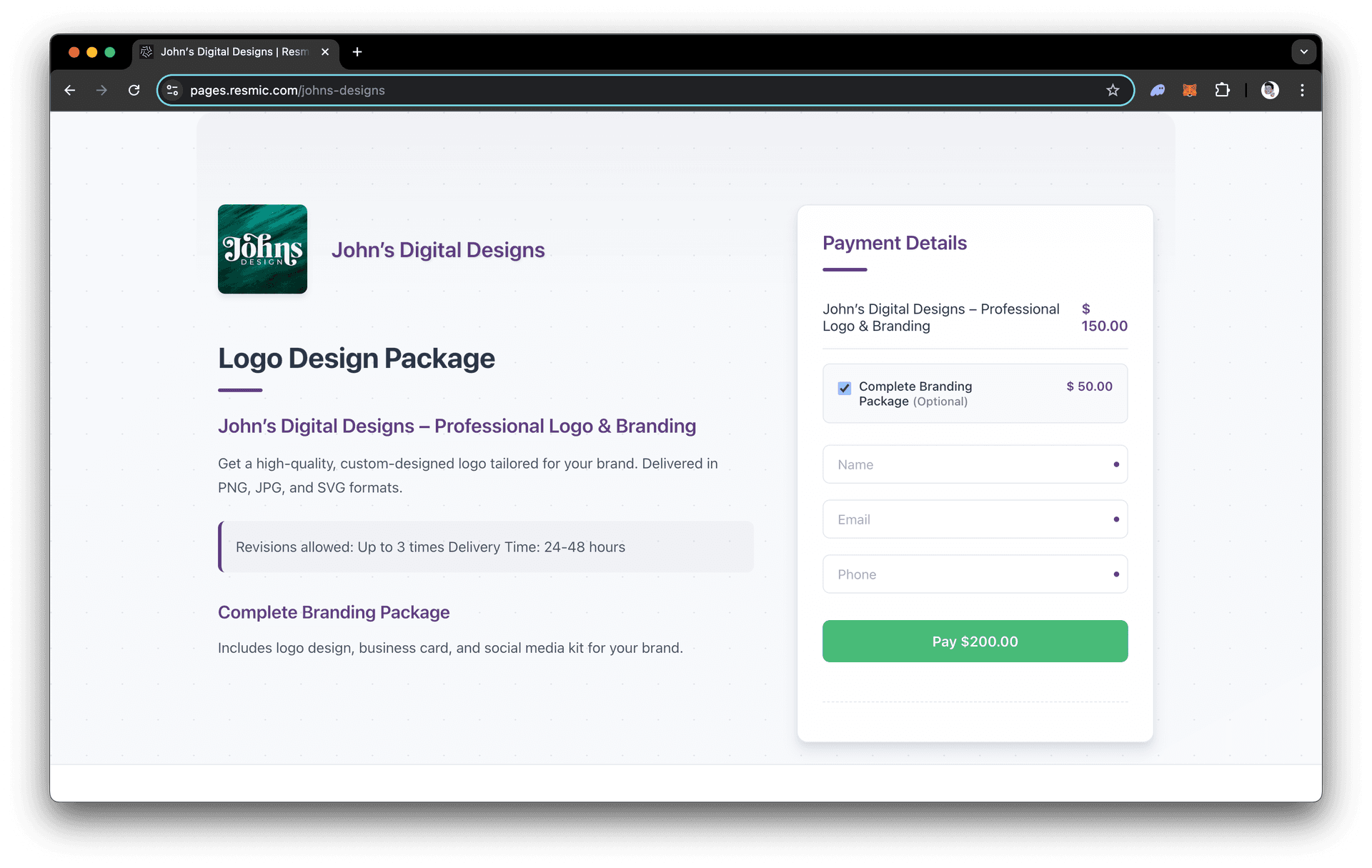The height and width of the screenshot is (868, 1372).
Task: Reload the page
Action: (134, 90)
